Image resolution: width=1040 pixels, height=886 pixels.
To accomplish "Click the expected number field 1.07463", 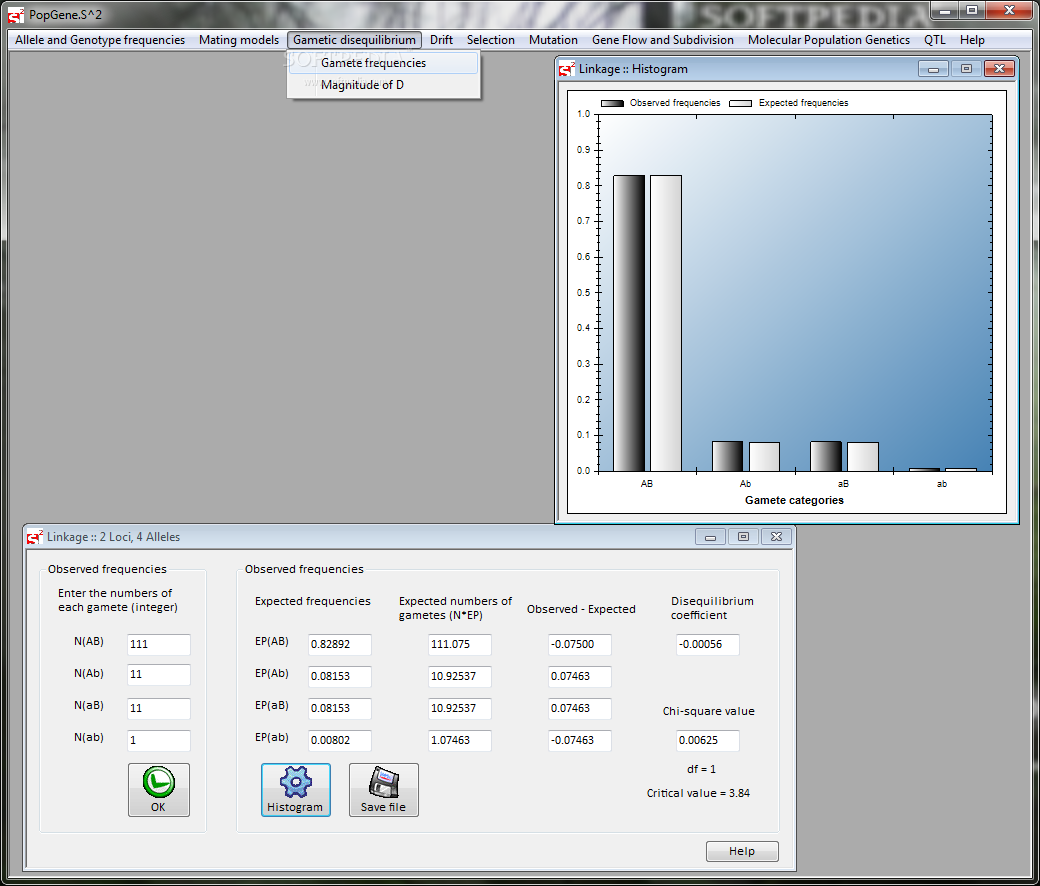I will pyautogui.click(x=460, y=740).
